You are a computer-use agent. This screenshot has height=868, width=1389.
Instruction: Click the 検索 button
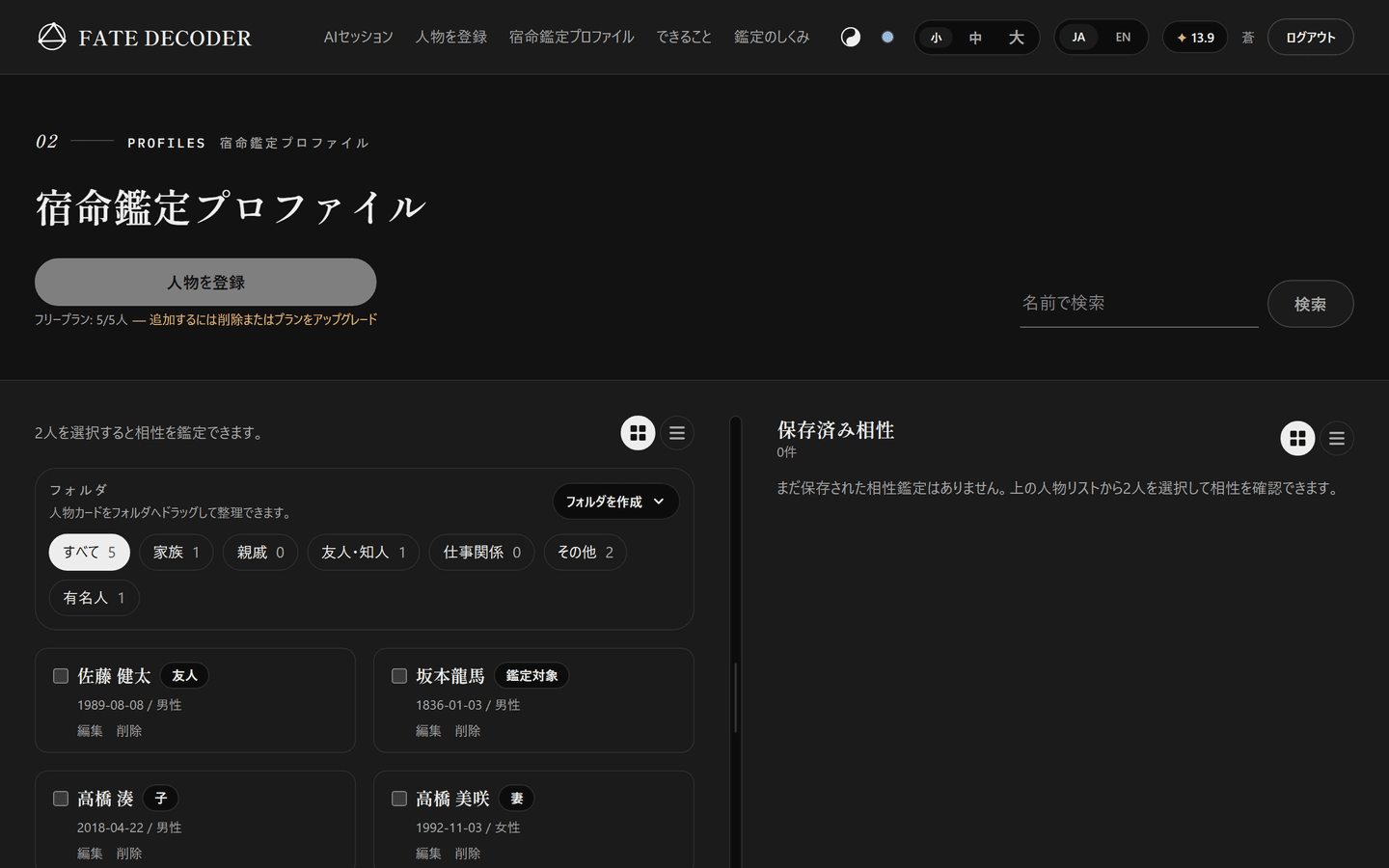tap(1310, 304)
